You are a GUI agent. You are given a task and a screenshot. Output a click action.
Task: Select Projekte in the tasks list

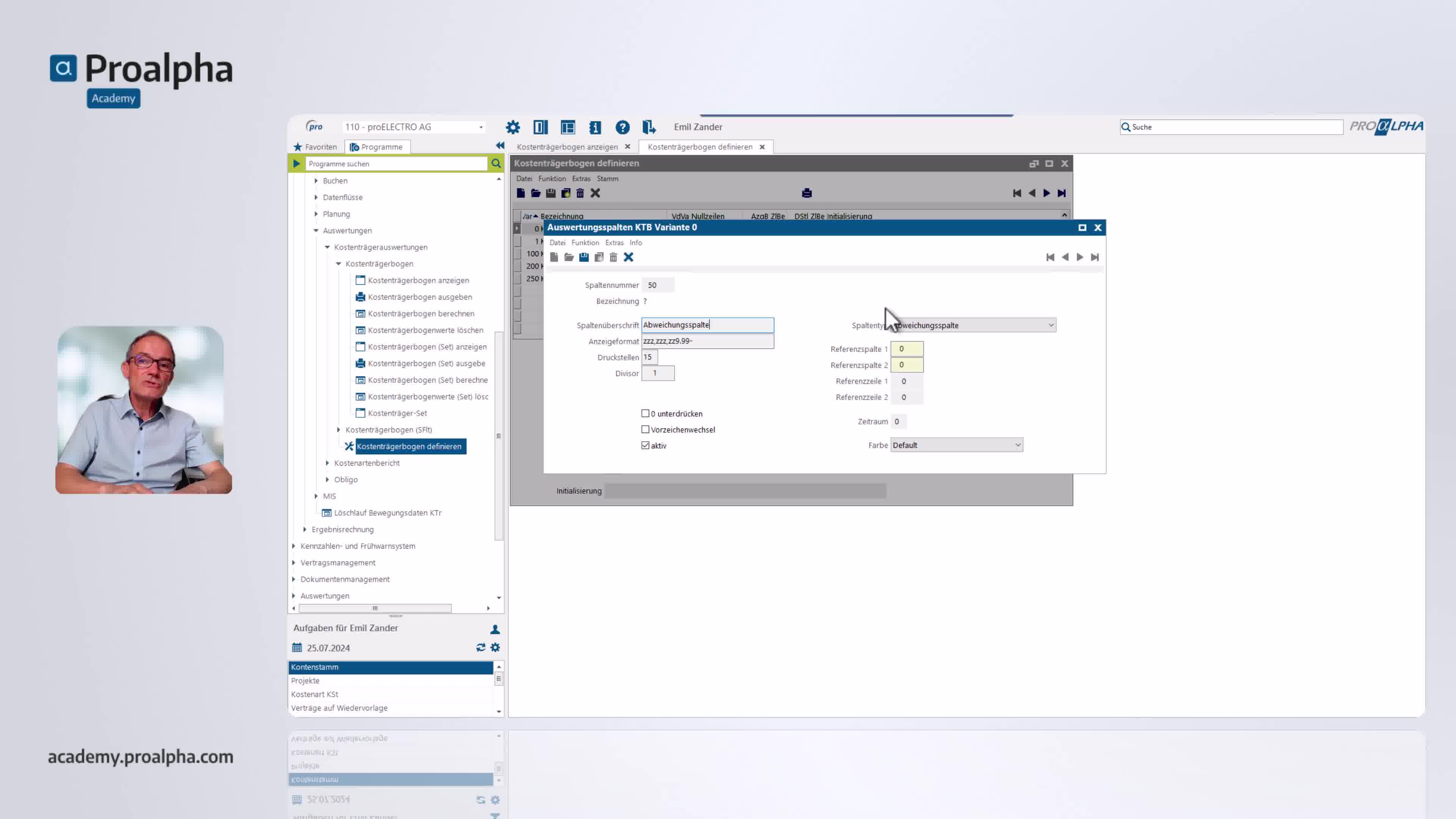305,681
